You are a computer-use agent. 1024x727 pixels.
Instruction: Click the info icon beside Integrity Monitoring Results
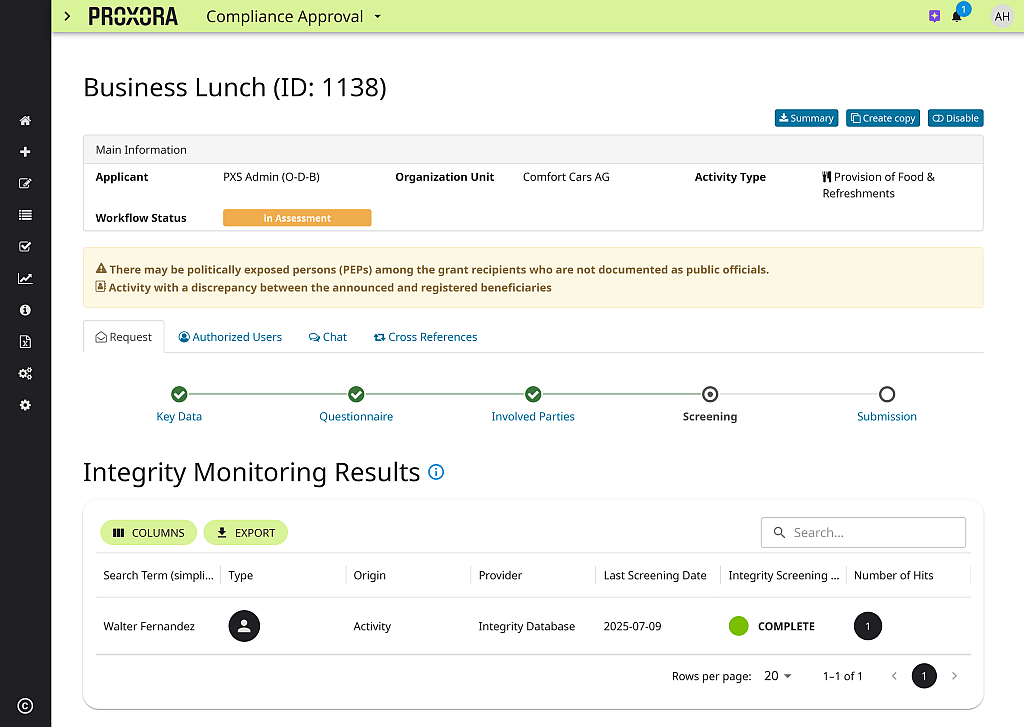pyautogui.click(x=436, y=472)
